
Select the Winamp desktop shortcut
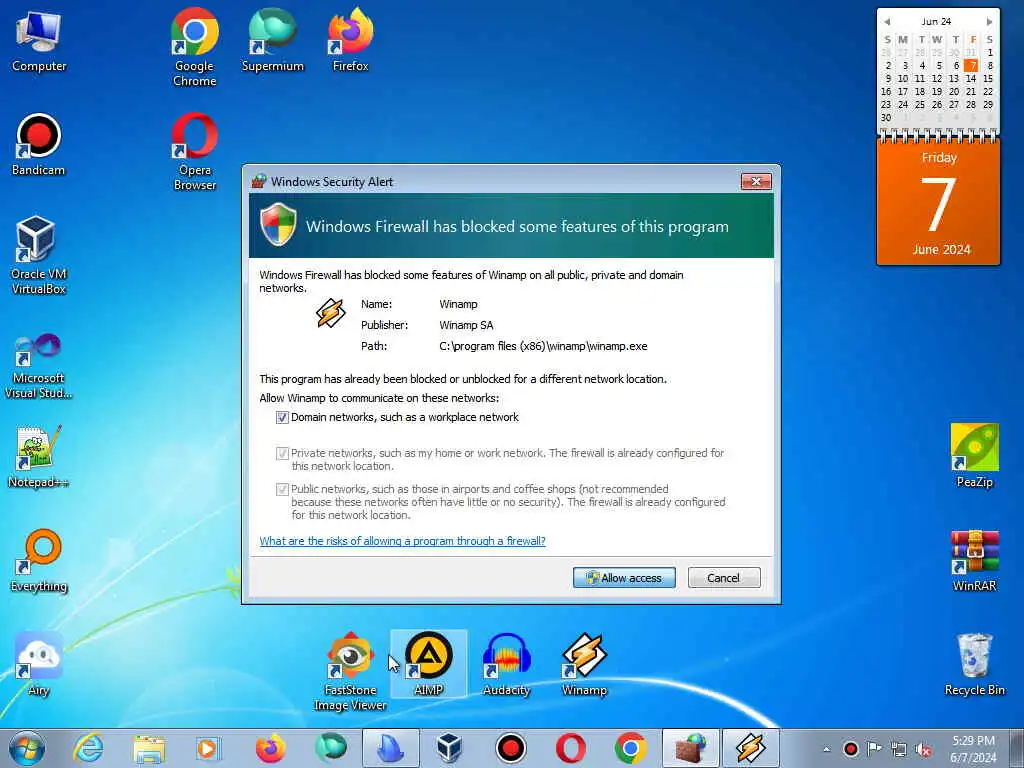click(584, 665)
